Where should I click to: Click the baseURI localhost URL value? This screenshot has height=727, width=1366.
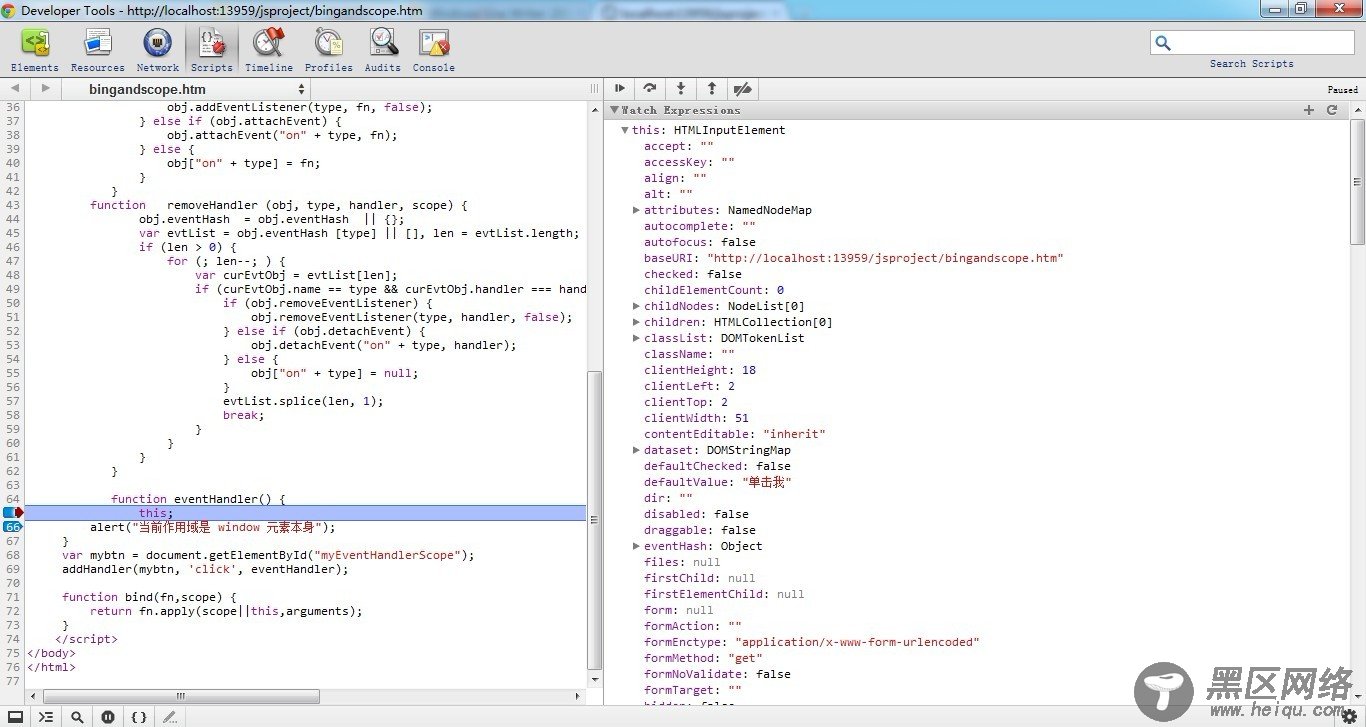pos(885,258)
